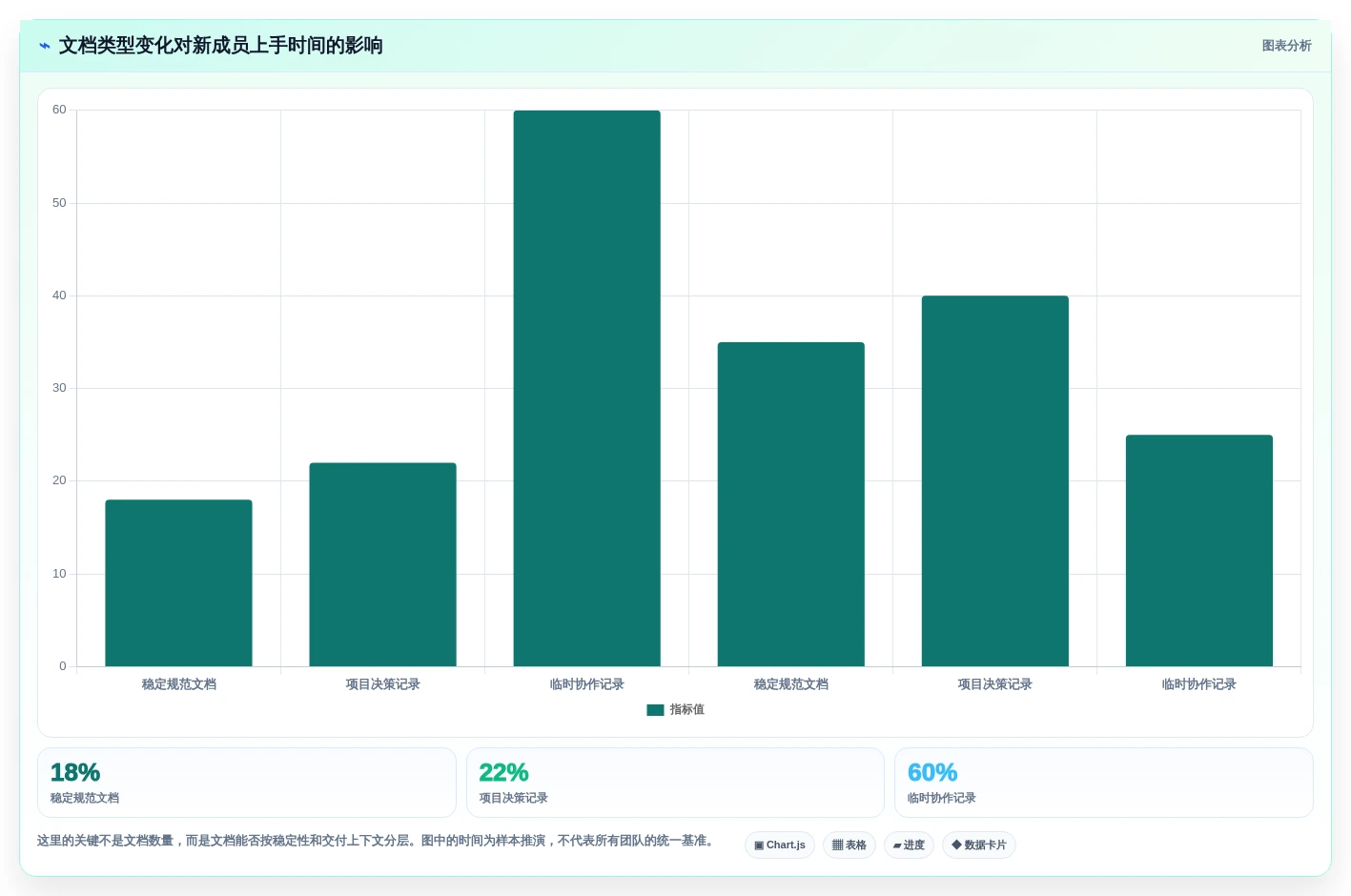The image size is (1351, 896).
Task: Click the first 项目决策记录 bar (value 22)
Action: 383,564
